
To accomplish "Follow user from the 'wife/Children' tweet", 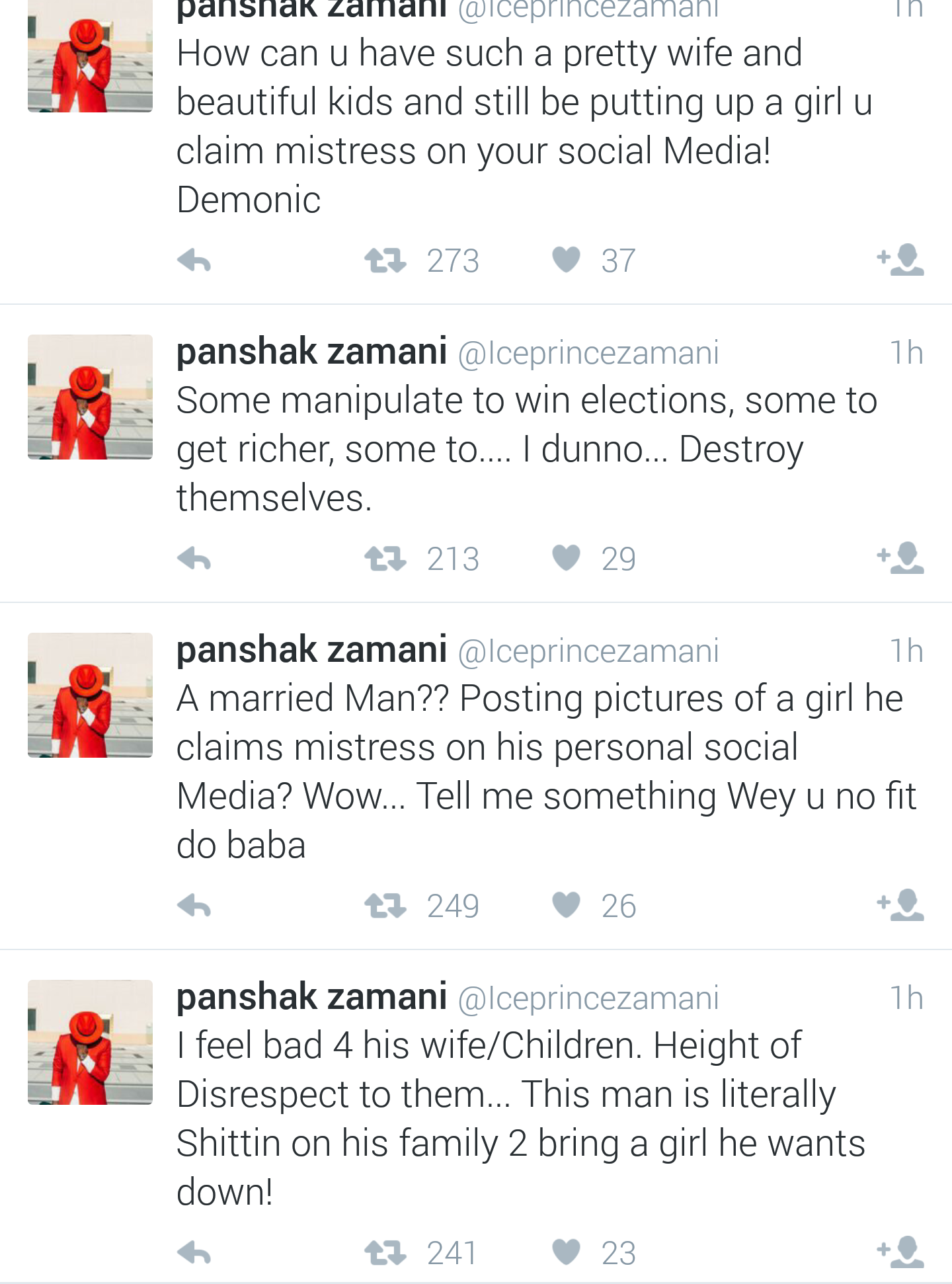I will coord(901,1252).
